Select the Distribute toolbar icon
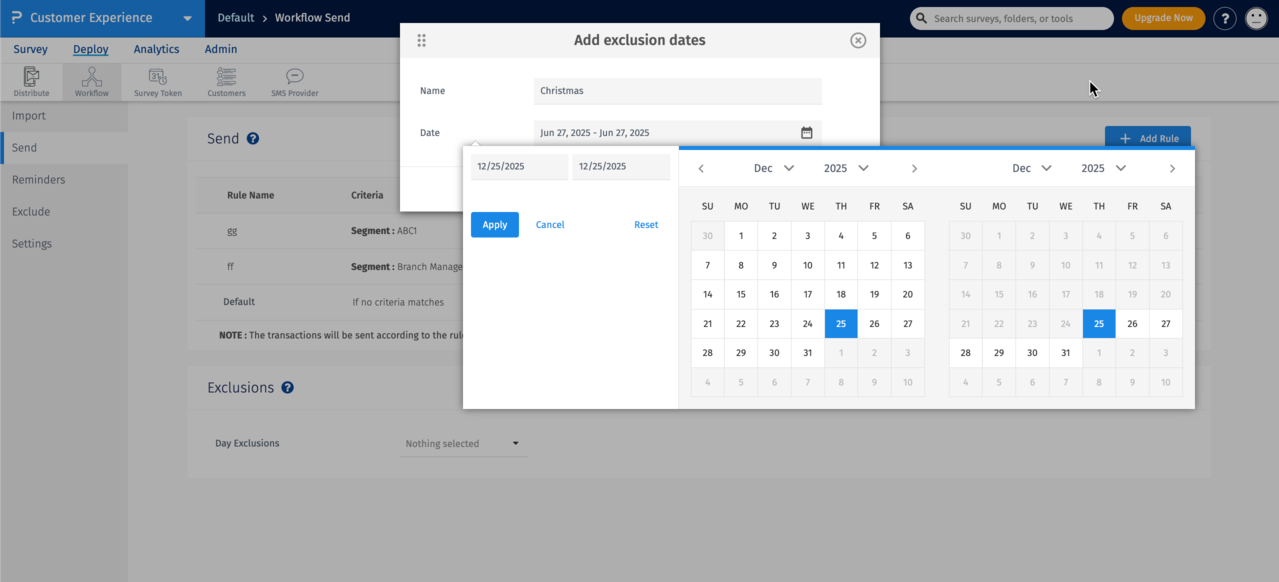Image resolution: width=1279 pixels, height=582 pixels. (31, 81)
